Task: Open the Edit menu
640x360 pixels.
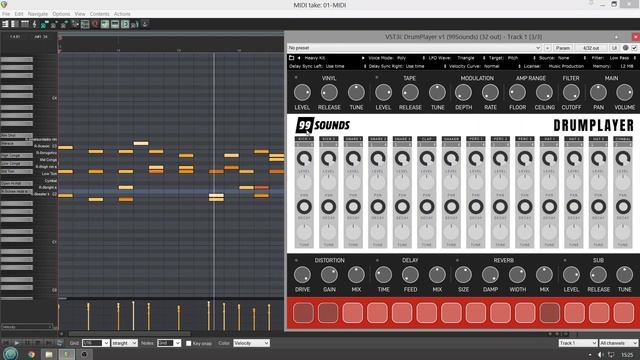Action: (x=19, y=14)
